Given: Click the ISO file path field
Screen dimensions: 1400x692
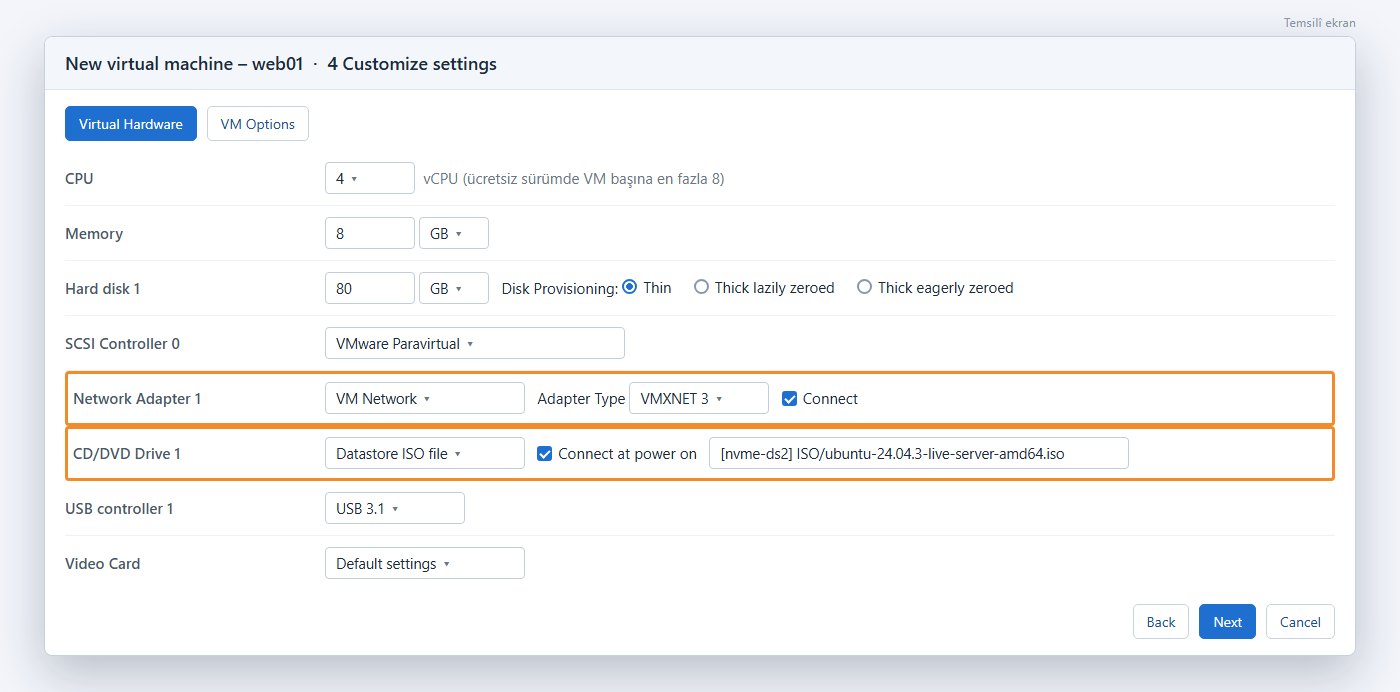Looking at the screenshot, I should [x=919, y=453].
